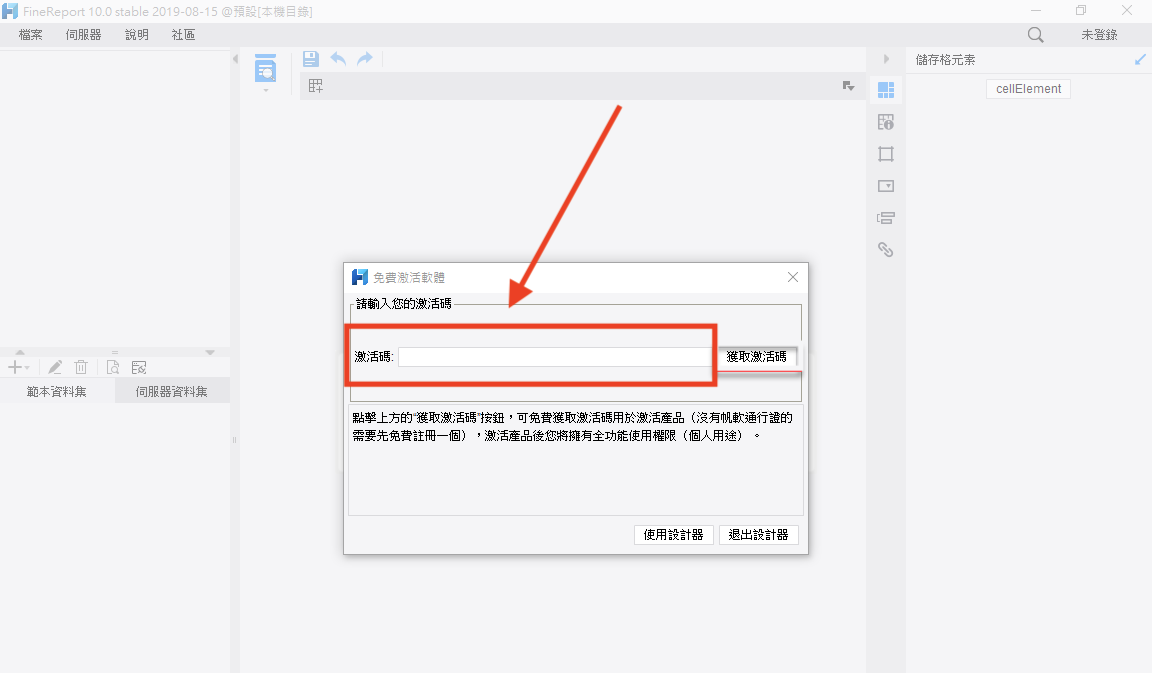
Task: Close the 免費激活軟體 dialog
Action: coord(793,277)
